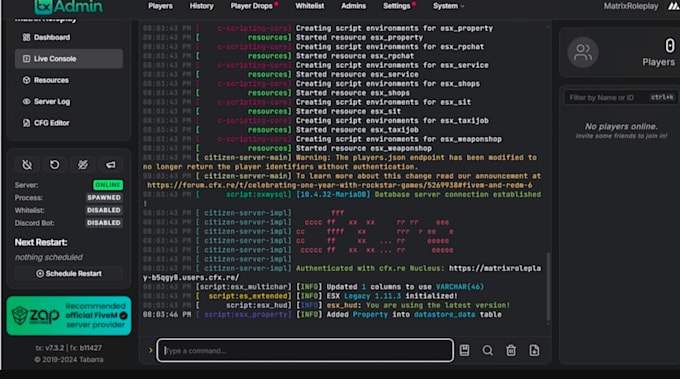The width and height of the screenshot is (680, 379).
Task: Go to the Dashboard
Action: 69,37
